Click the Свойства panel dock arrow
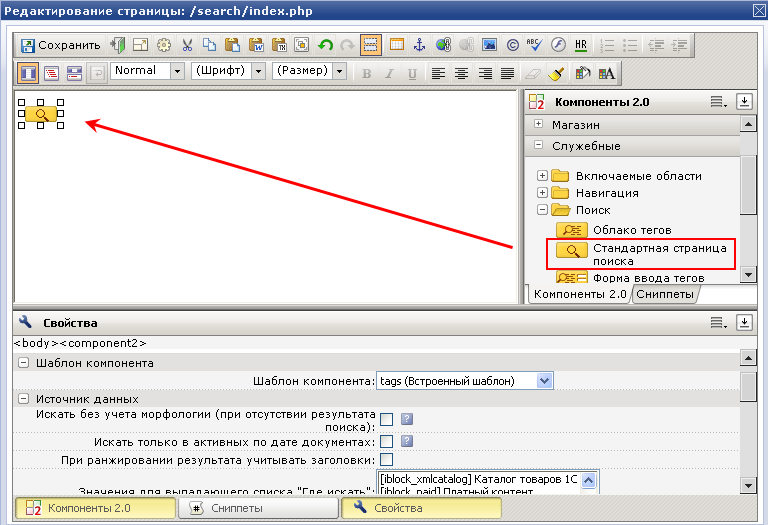Viewport: 768px width, 525px height. pyautogui.click(x=744, y=322)
